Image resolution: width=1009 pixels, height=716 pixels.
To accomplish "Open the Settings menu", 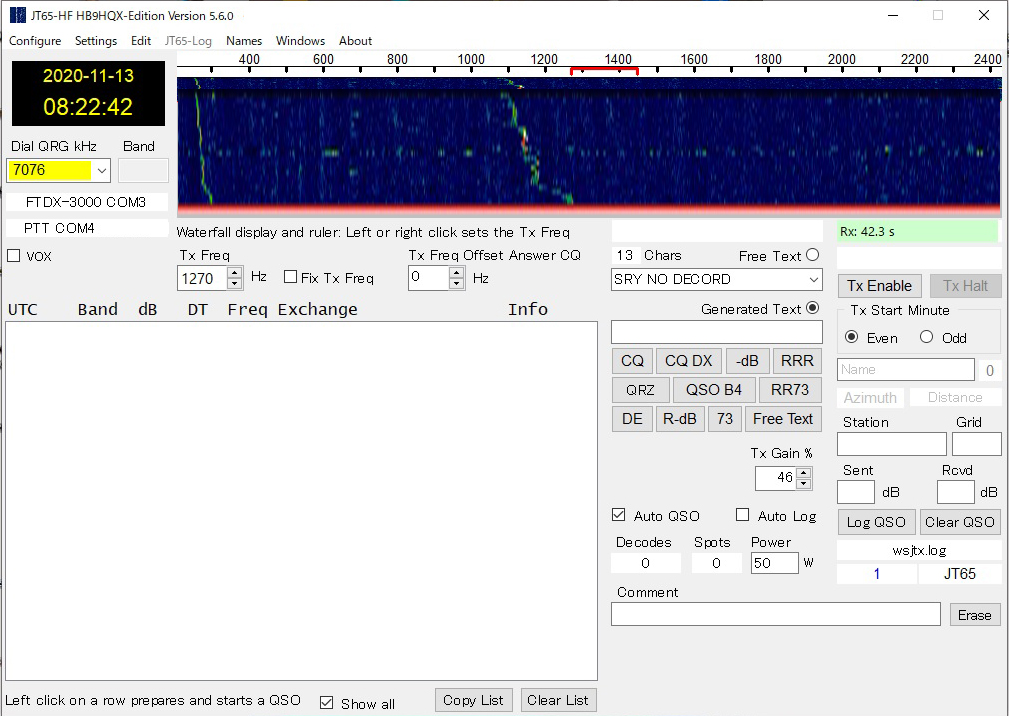I will click(96, 41).
